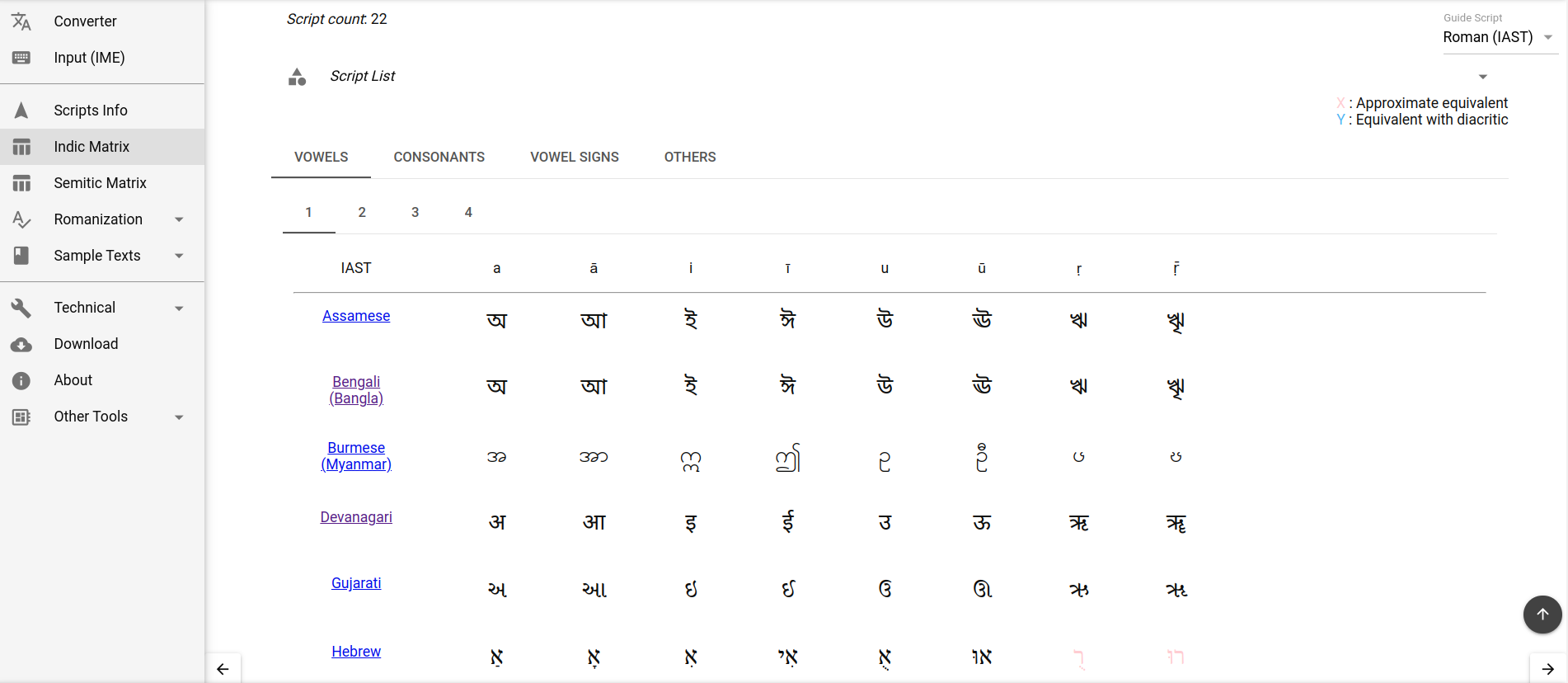The height and width of the screenshot is (683, 1568).
Task: Open the Assamese script link
Action: pos(356,316)
